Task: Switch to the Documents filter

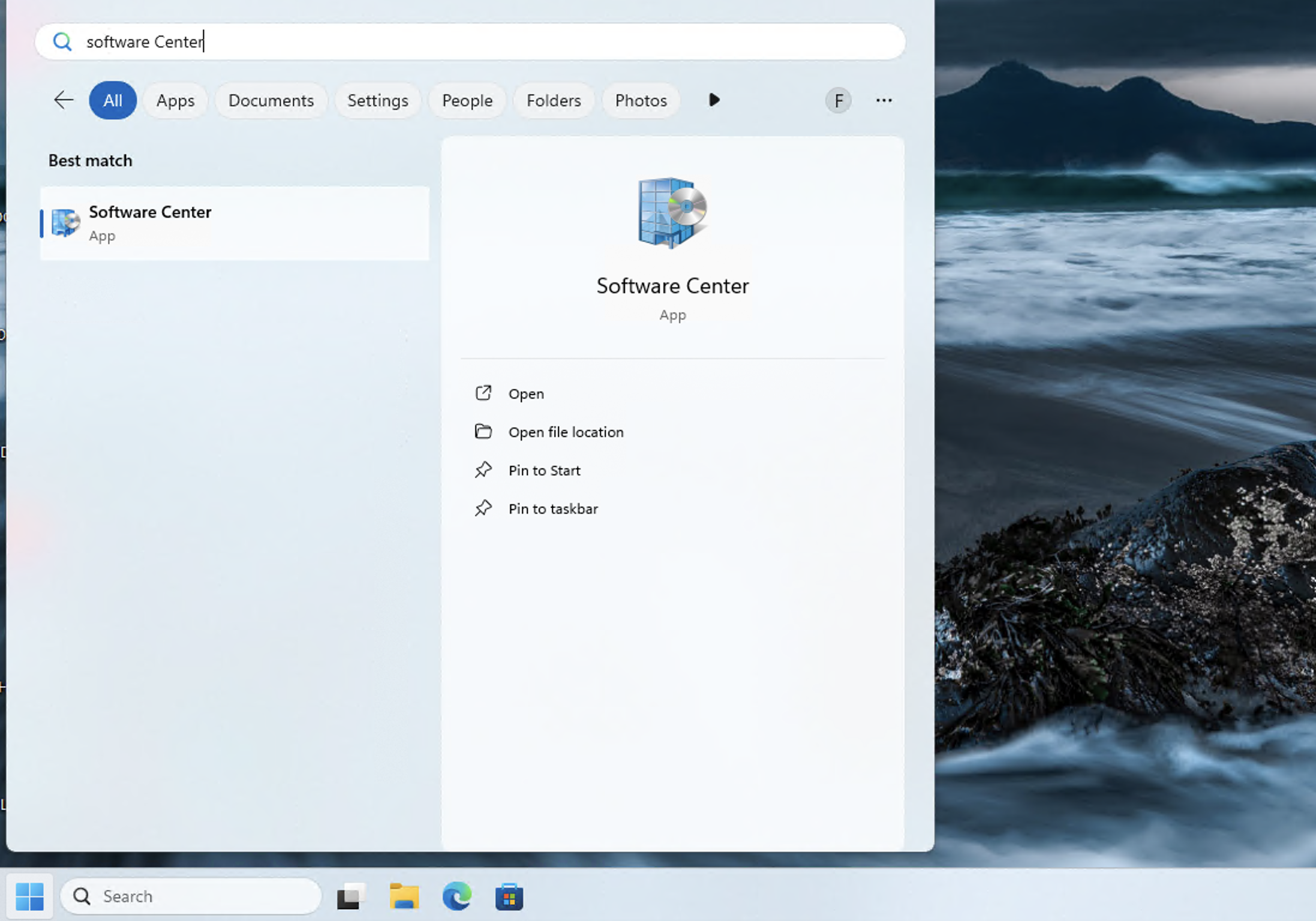Action: coord(271,100)
